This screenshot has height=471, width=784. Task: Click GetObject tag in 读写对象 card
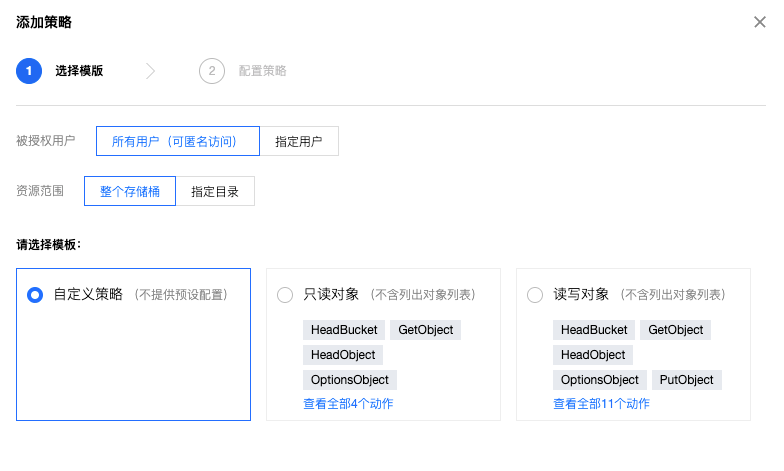(x=676, y=330)
